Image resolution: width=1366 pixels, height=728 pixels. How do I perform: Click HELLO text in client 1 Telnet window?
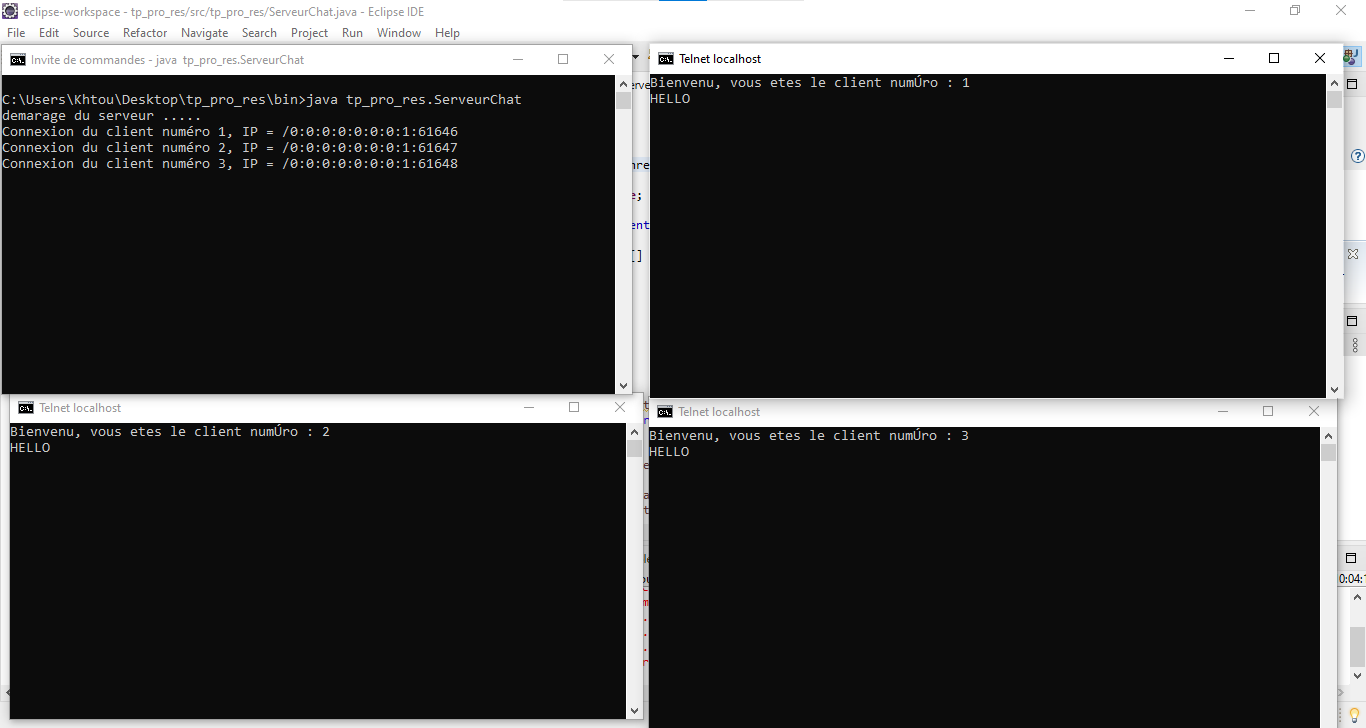click(x=670, y=98)
